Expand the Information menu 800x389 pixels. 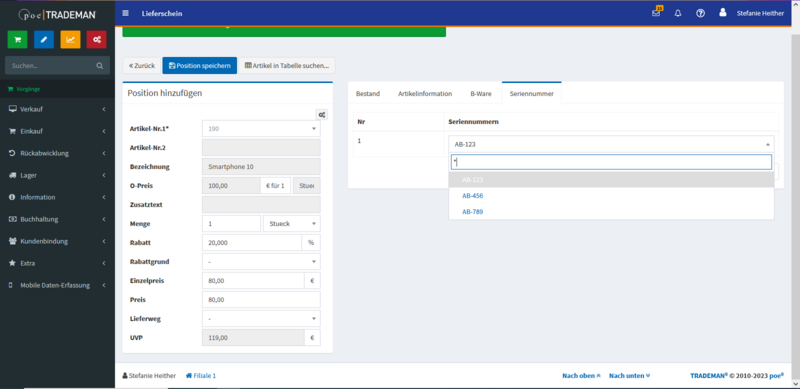point(57,197)
